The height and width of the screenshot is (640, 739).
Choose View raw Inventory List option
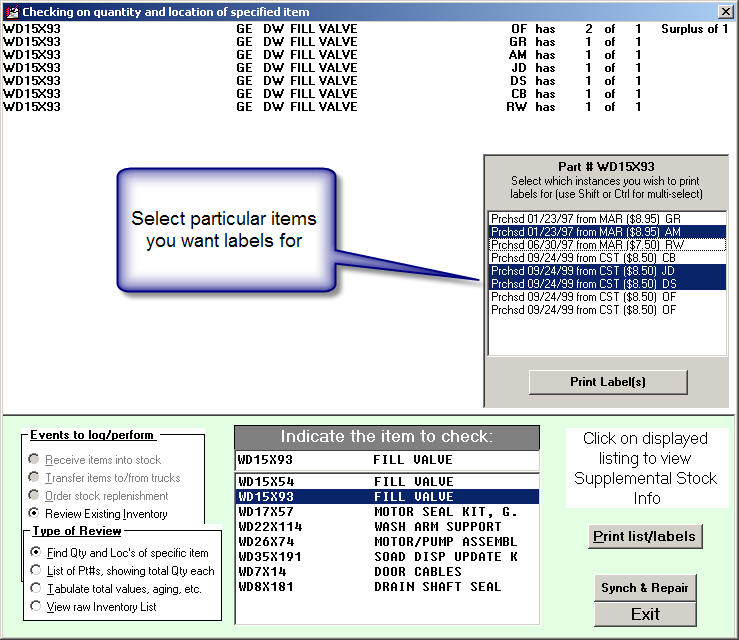click(36, 606)
